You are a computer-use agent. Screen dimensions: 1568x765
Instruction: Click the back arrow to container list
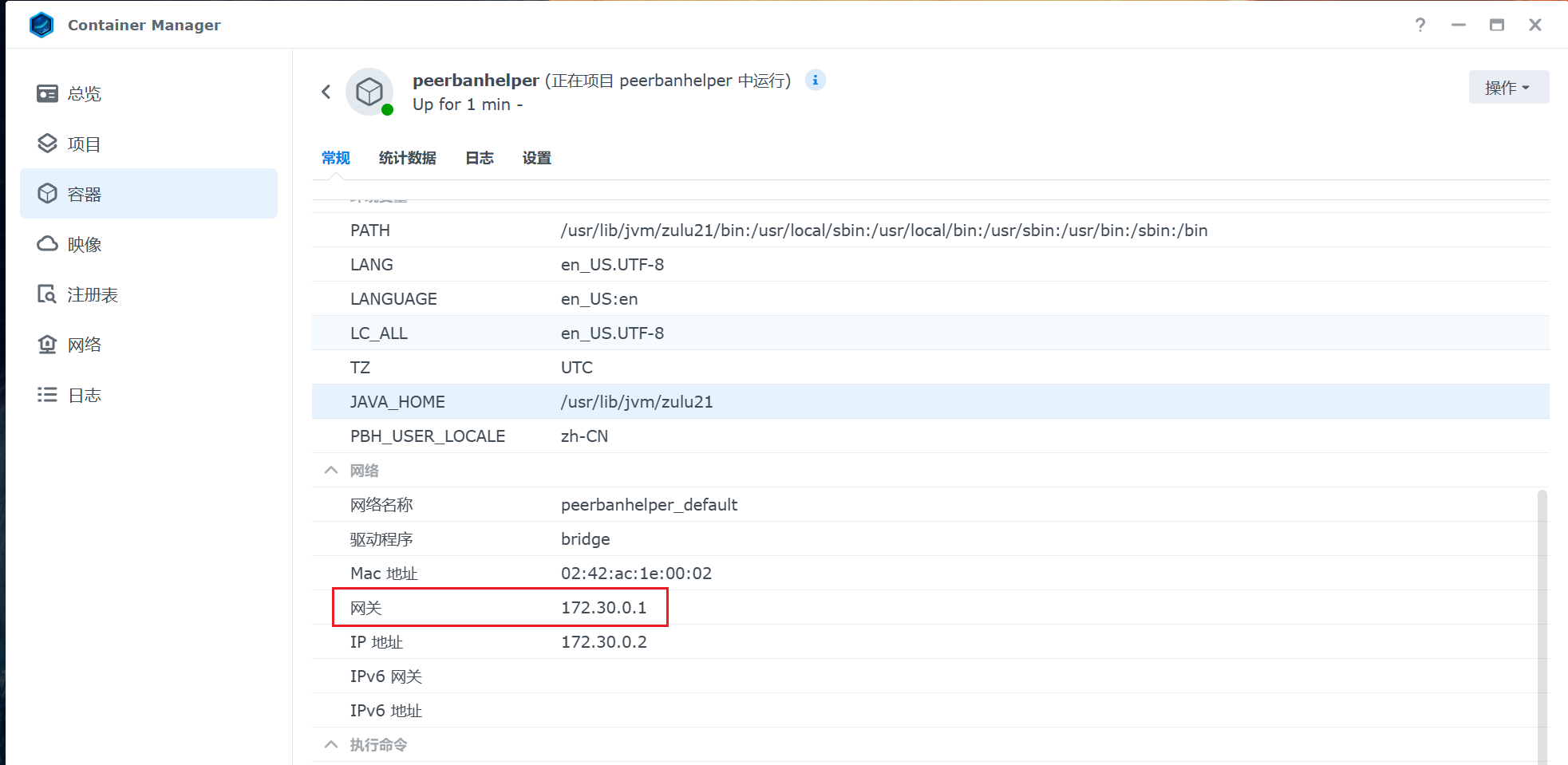[326, 92]
